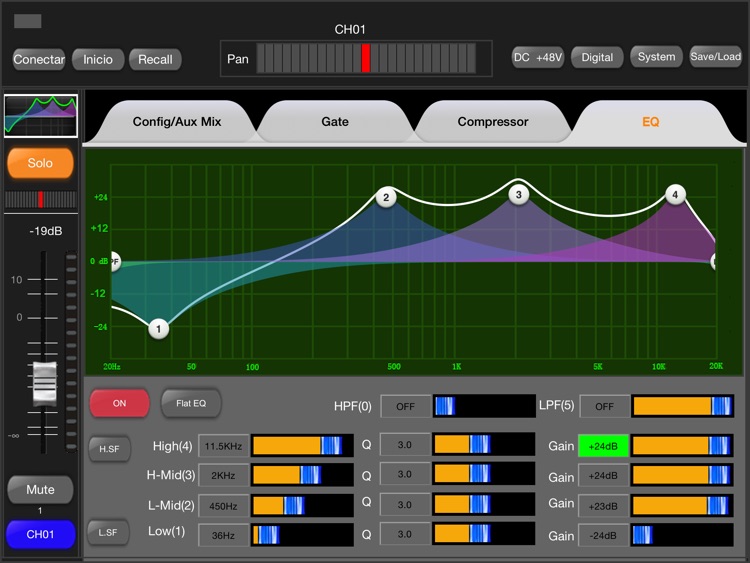This screenshot has width=750, height=563.
Task: Click the +23dB gain field
Action: click(x=603, y=506)
